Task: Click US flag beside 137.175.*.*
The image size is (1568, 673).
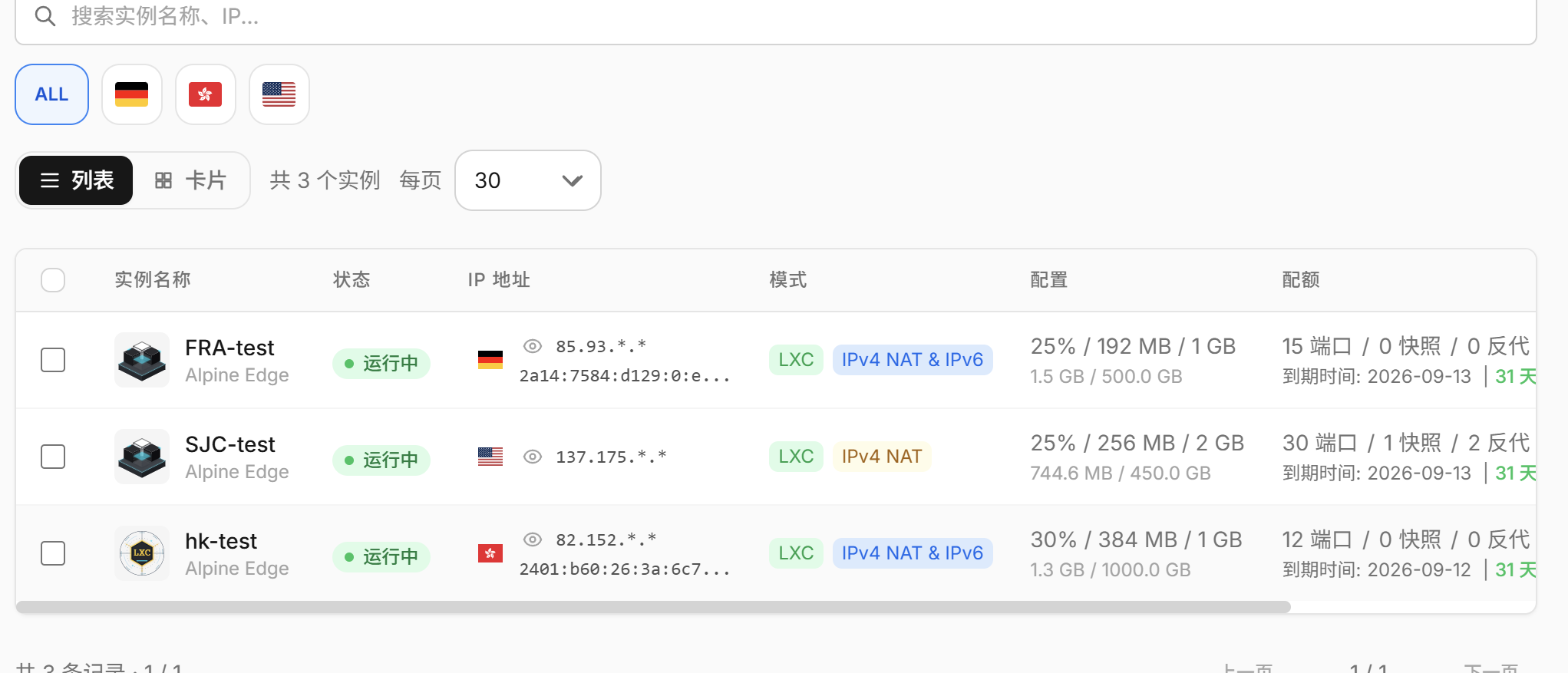Action: [x=490, y=457]
